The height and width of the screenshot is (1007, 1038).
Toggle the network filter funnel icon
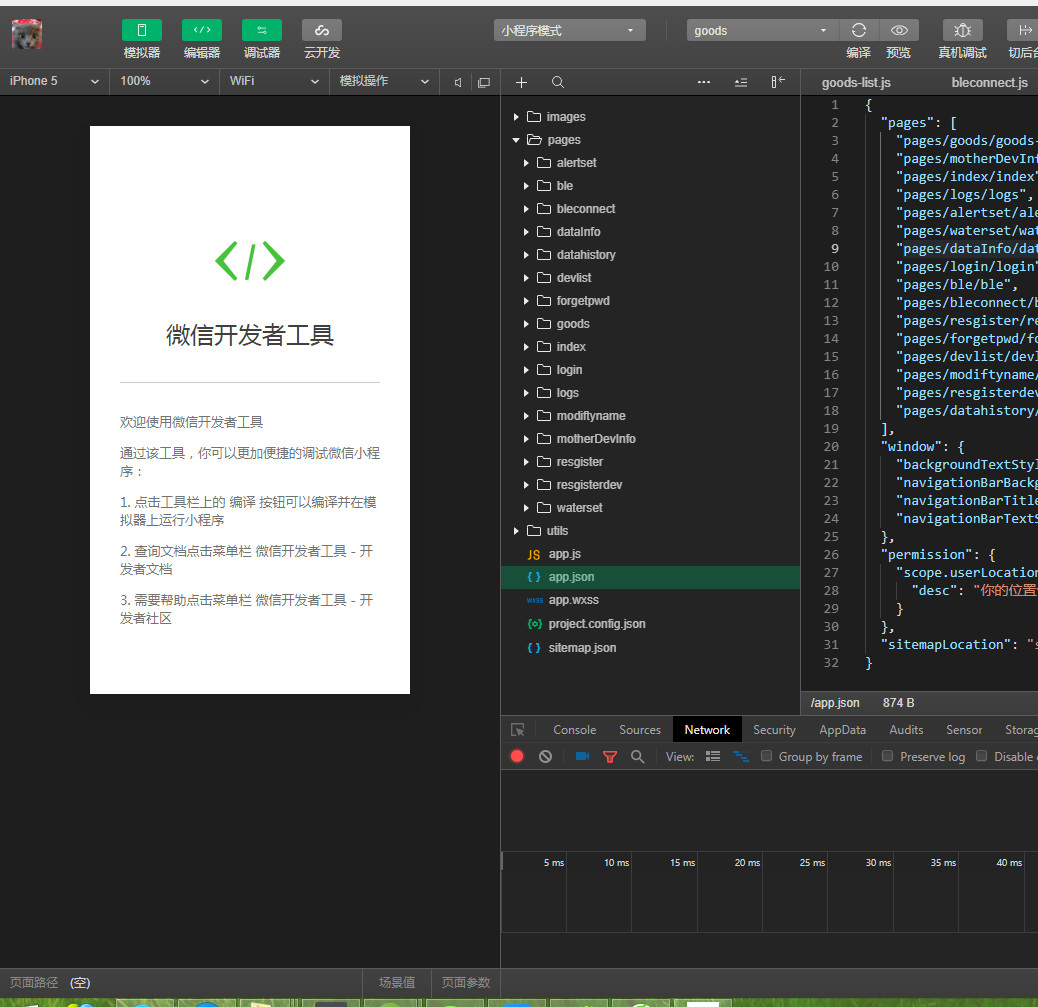click(610, 756)
